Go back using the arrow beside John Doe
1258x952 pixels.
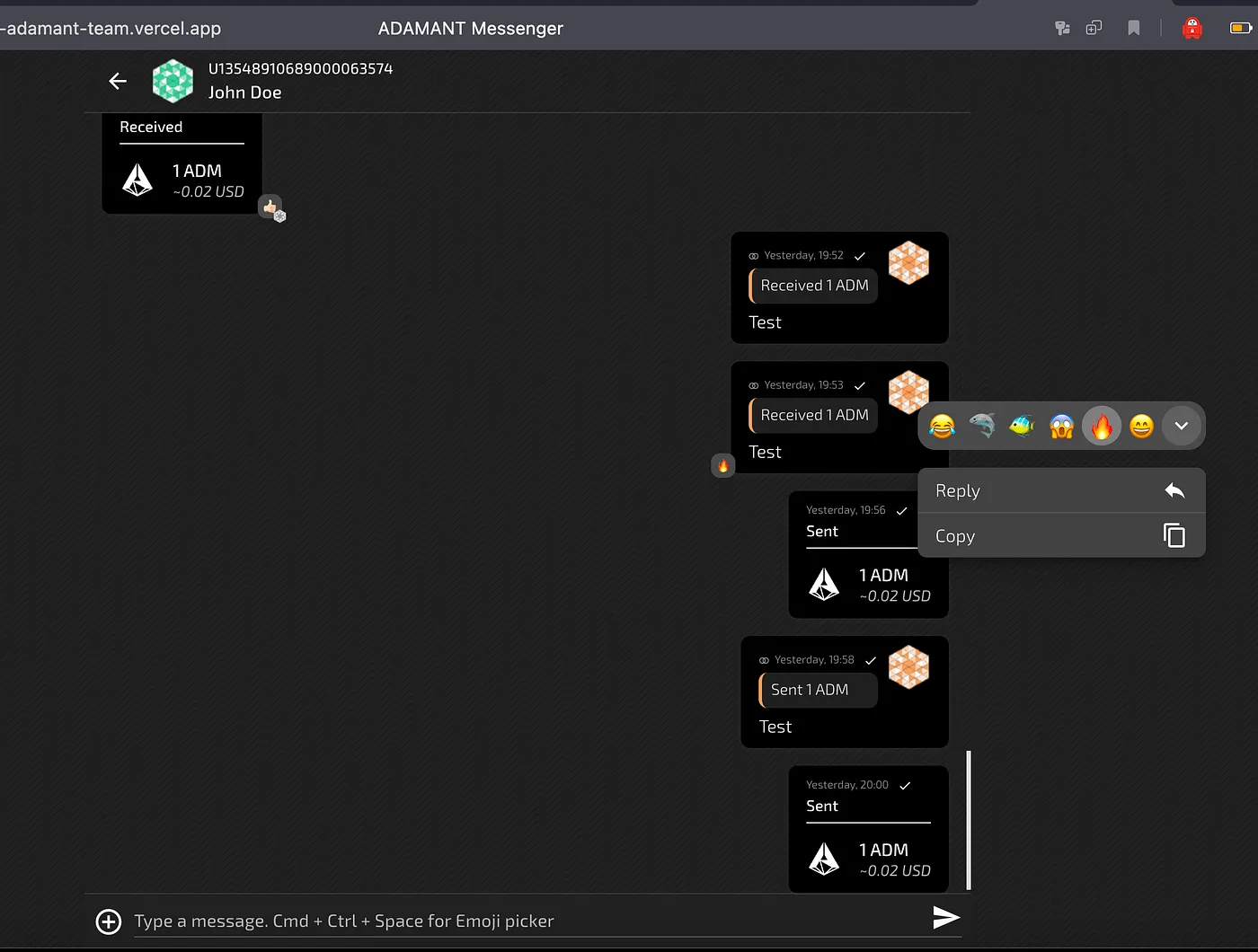118,81
